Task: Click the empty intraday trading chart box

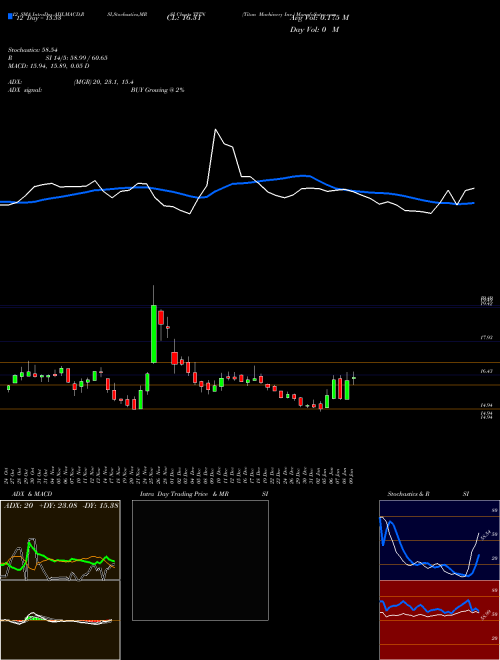Action: (200, 560)
